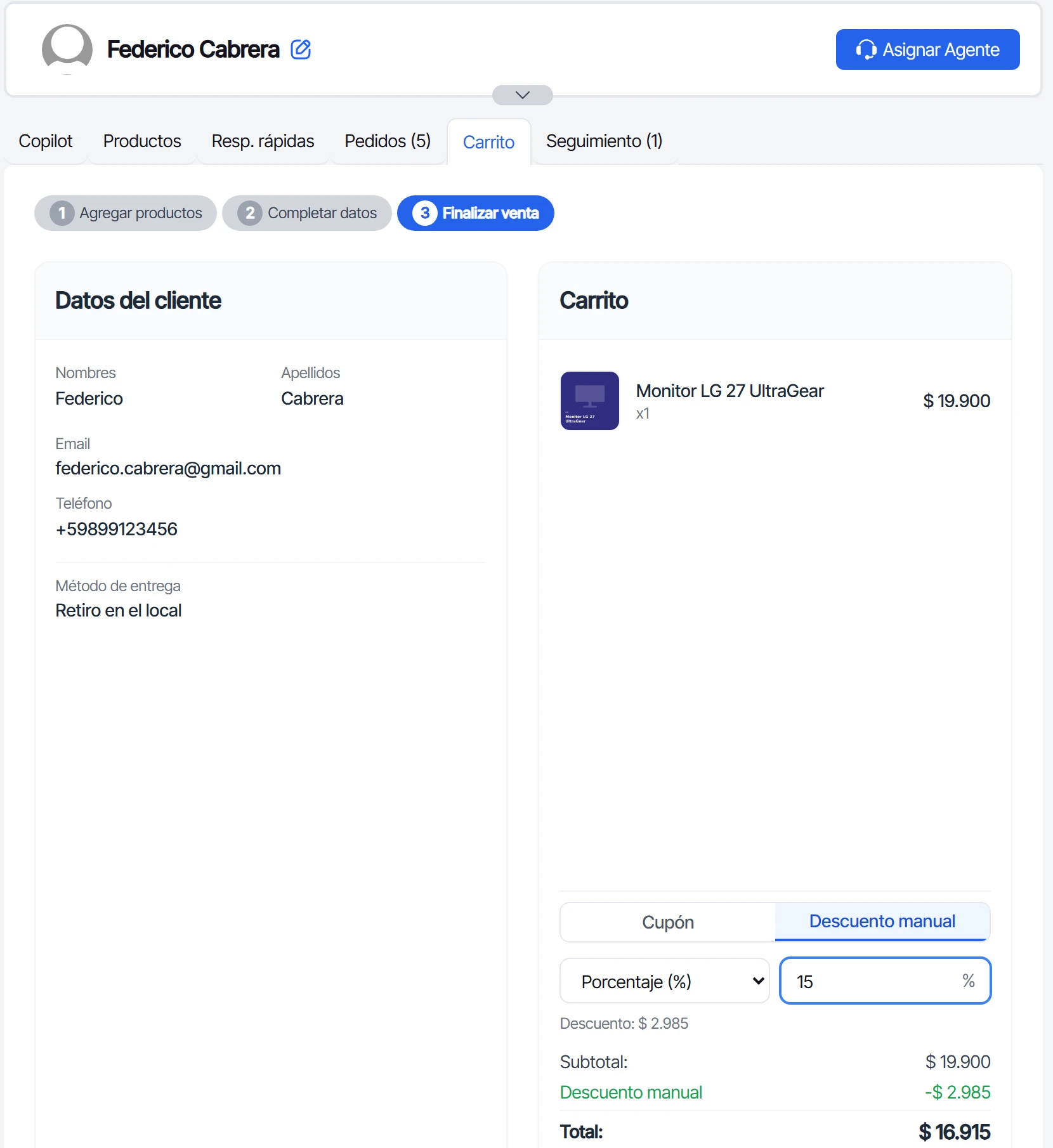The width and height of the screenshot is (1053, 1148).
Task: Click the Federico Cabrera name heading
Action: (193, 49)
